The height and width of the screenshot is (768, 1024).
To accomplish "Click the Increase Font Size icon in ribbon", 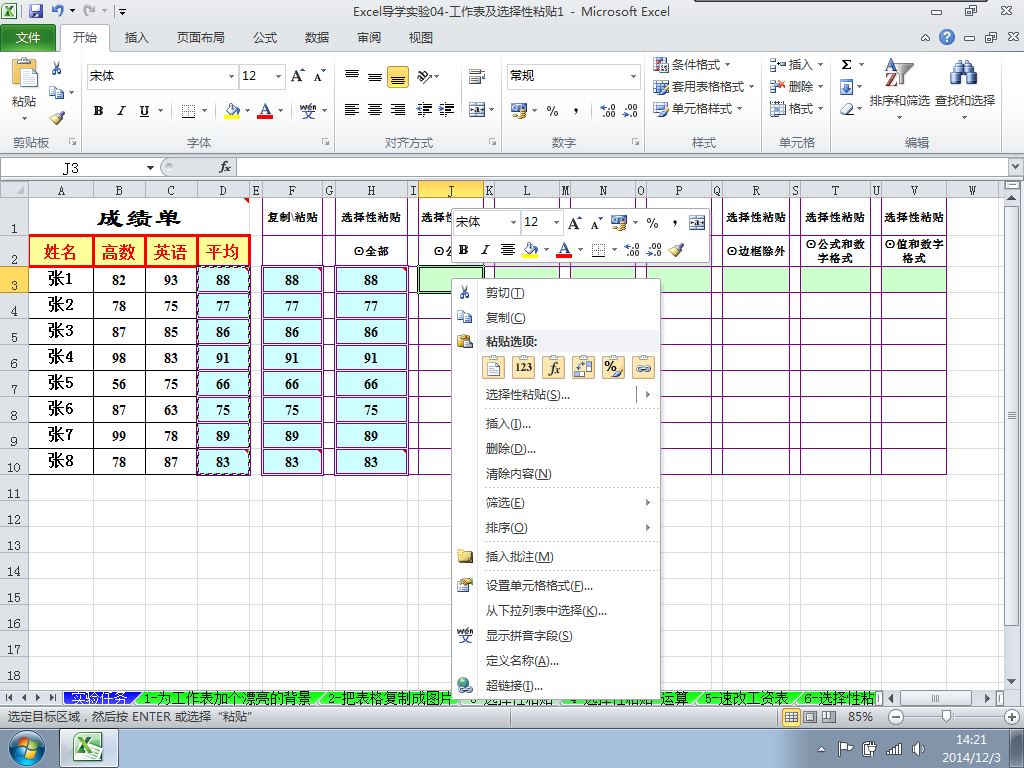I will pyautogui.click(x=297, y=76).
